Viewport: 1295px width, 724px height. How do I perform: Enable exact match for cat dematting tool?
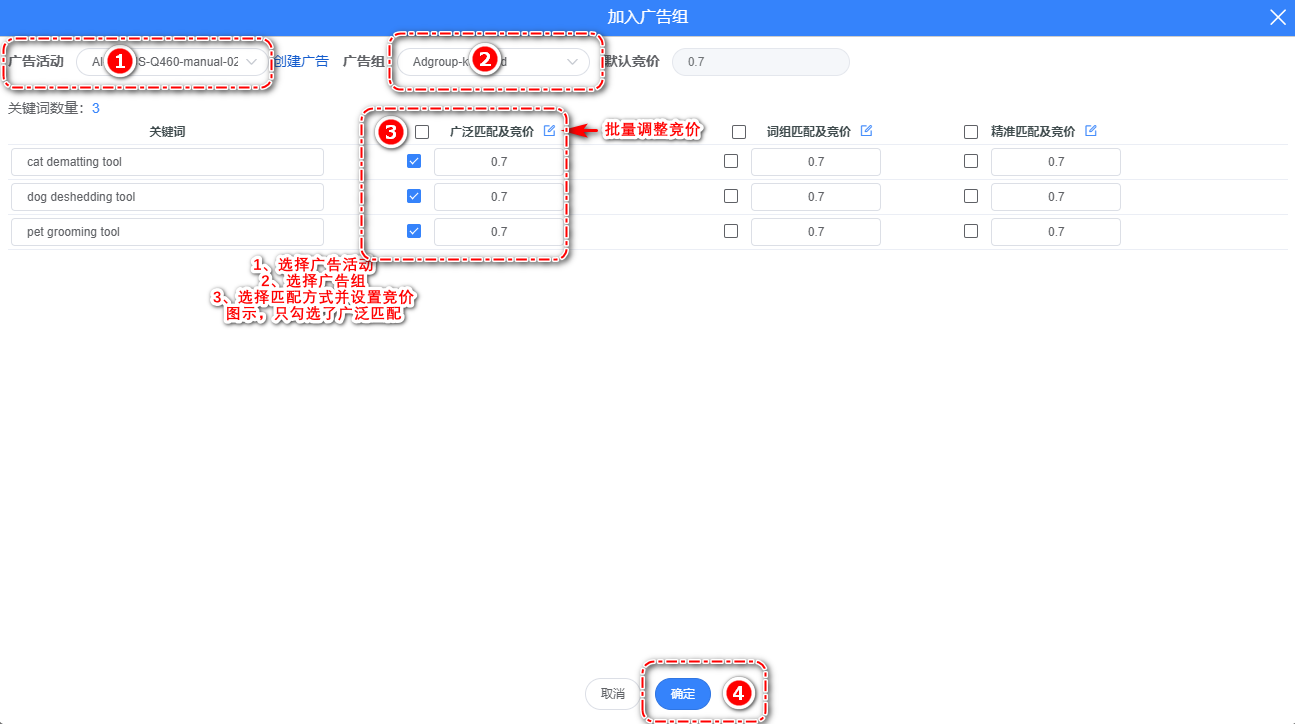(971, 162)
